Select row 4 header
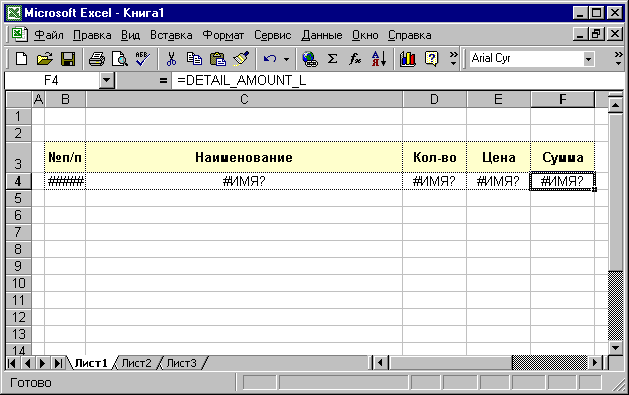629x395 pixels. coord(18,181)
